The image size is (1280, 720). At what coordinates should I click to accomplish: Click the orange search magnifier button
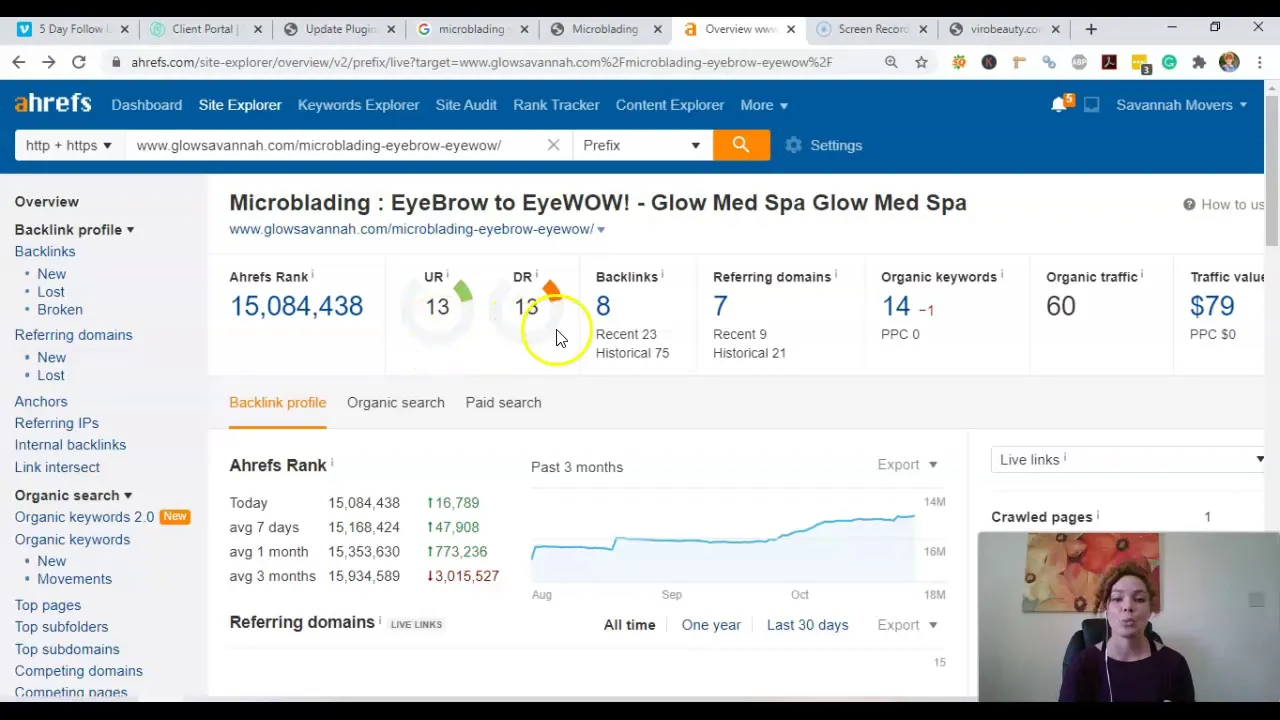pyautogui.click(x=741, y=145)
